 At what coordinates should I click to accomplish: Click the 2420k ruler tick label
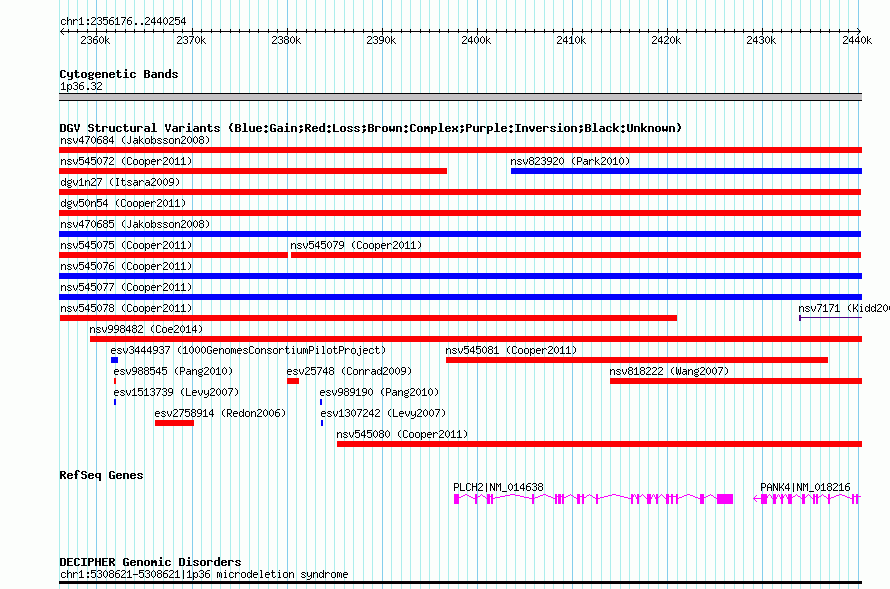click(x=666, y=40)
